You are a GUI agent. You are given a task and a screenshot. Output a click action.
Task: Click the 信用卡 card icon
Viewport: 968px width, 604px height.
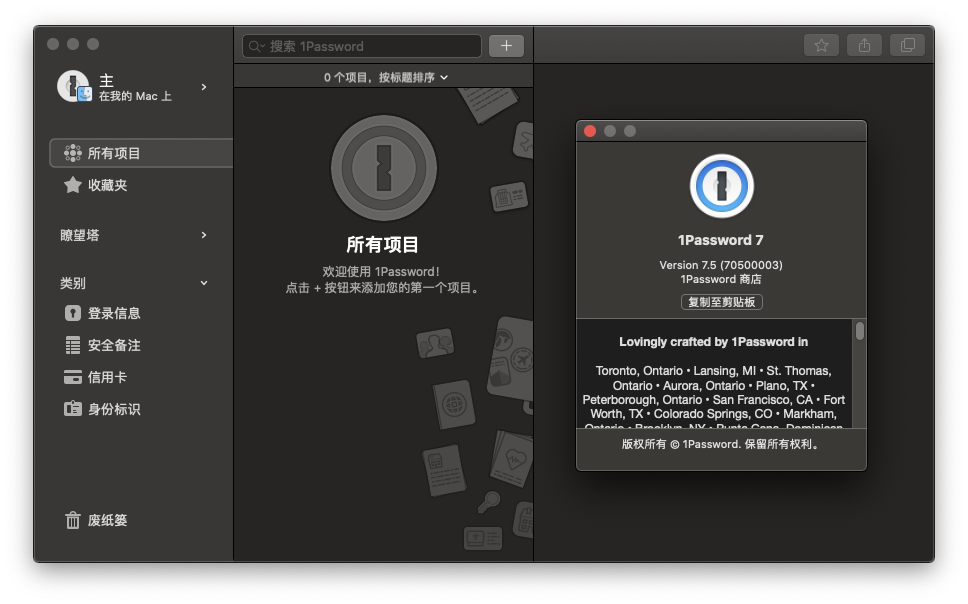pyautogui.click(x=73, y=377)
